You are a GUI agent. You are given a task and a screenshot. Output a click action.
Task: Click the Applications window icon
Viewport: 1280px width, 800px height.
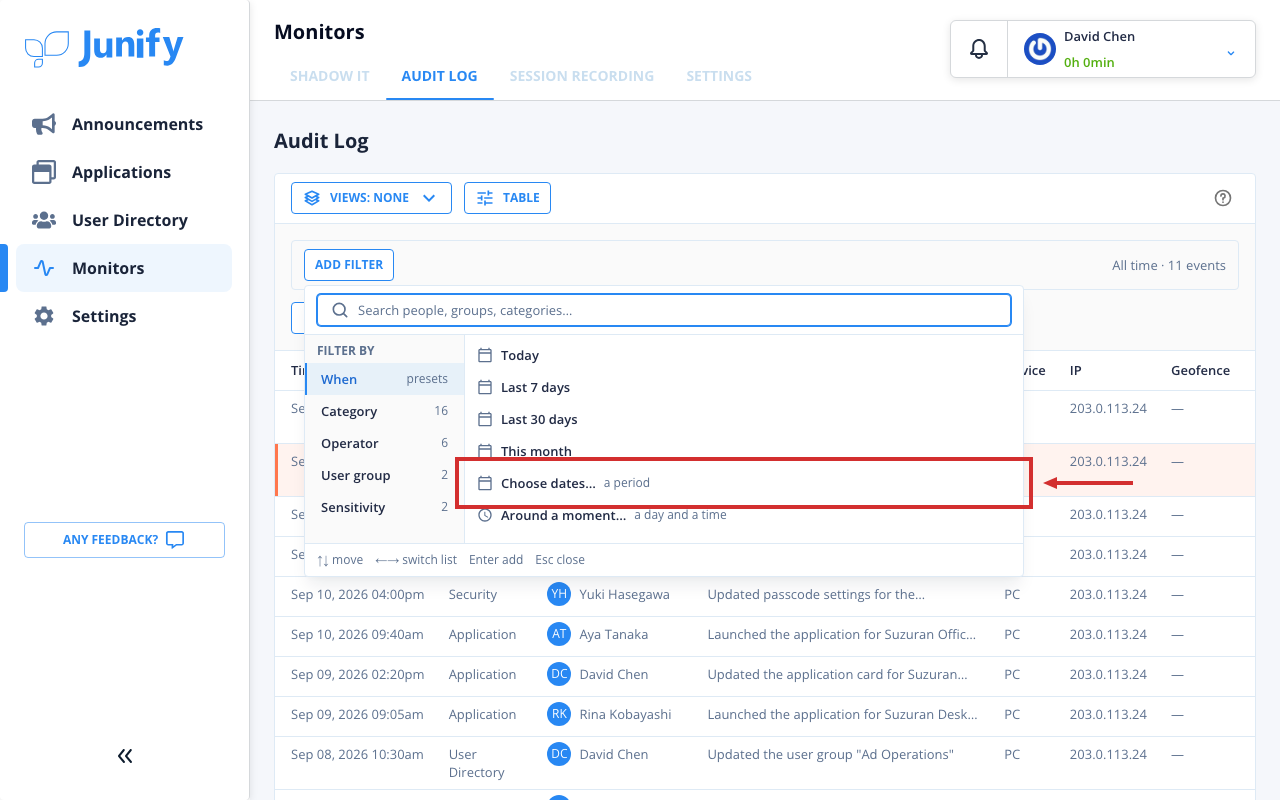[x=44, y=172]
